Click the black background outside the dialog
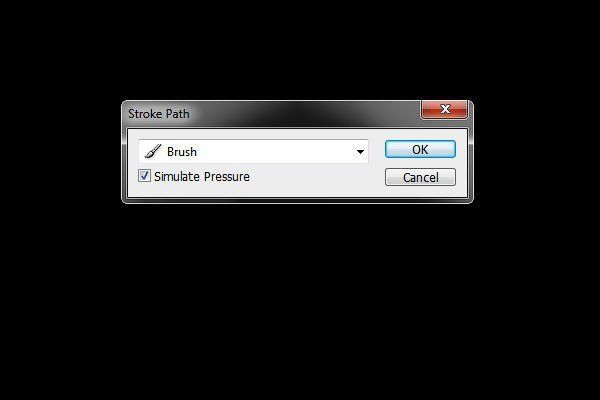 300,299
